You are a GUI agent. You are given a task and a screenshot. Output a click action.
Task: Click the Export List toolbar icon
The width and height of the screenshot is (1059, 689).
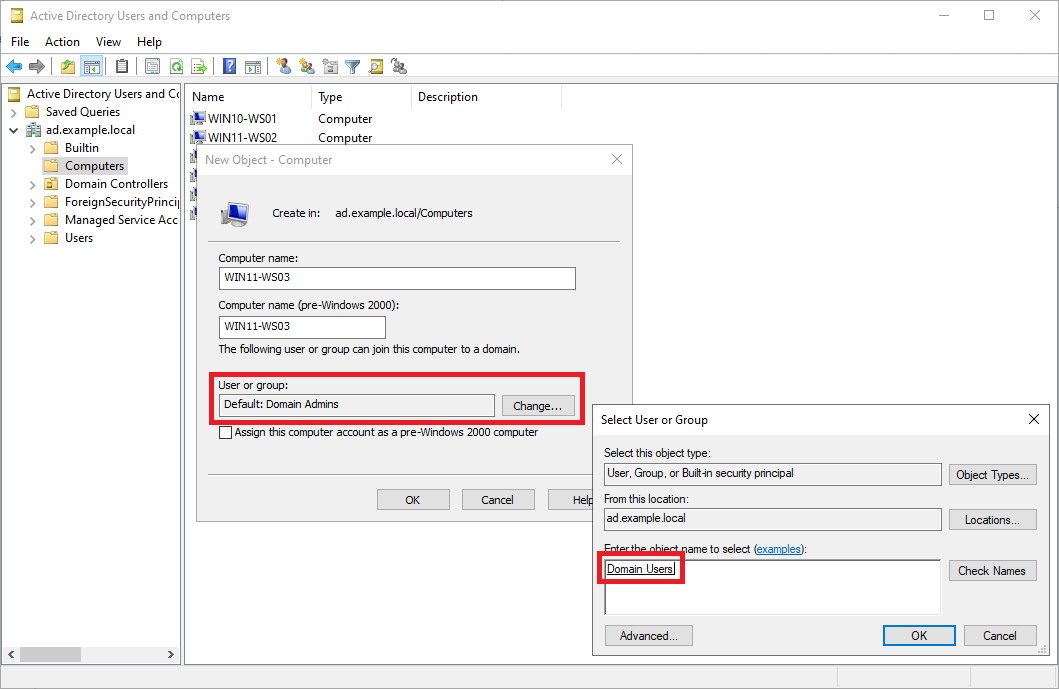199,66
